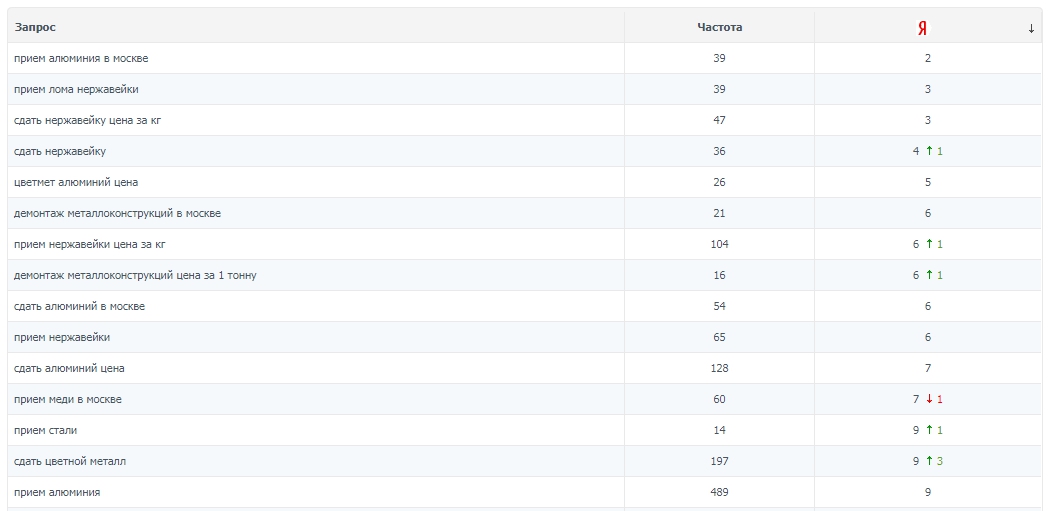Click frequency value 54

(719, 306)
